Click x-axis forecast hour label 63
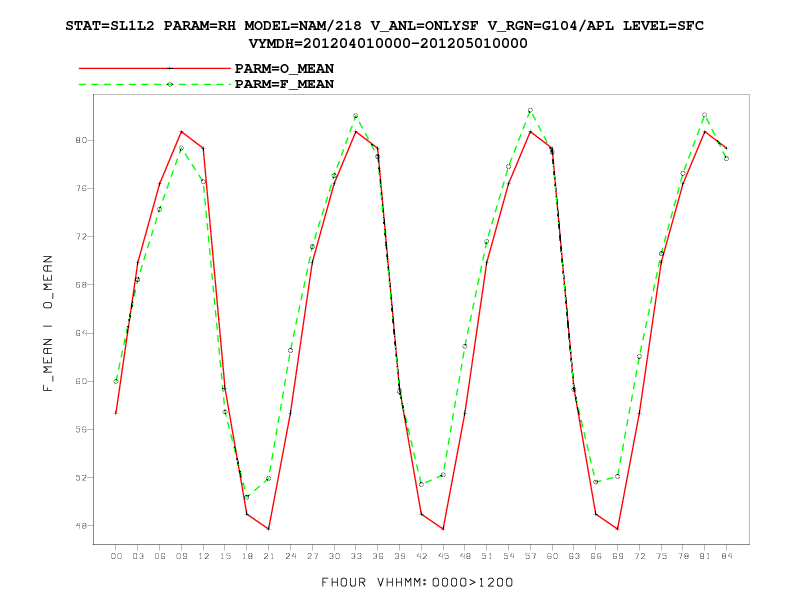Viewport: 792px width, 612px height. coord(574,556)
